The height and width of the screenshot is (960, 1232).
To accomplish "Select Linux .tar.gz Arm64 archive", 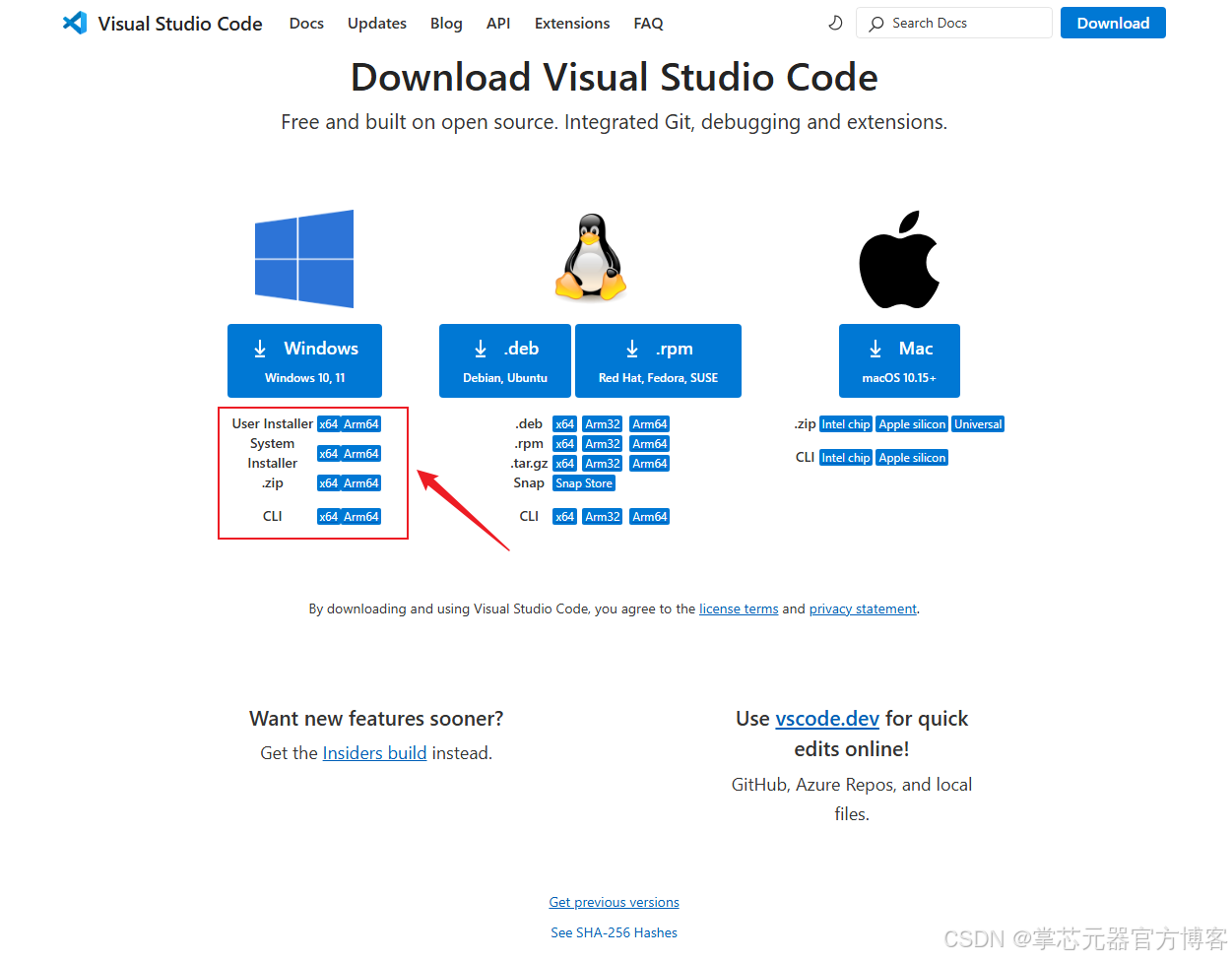I will (650, 464).
